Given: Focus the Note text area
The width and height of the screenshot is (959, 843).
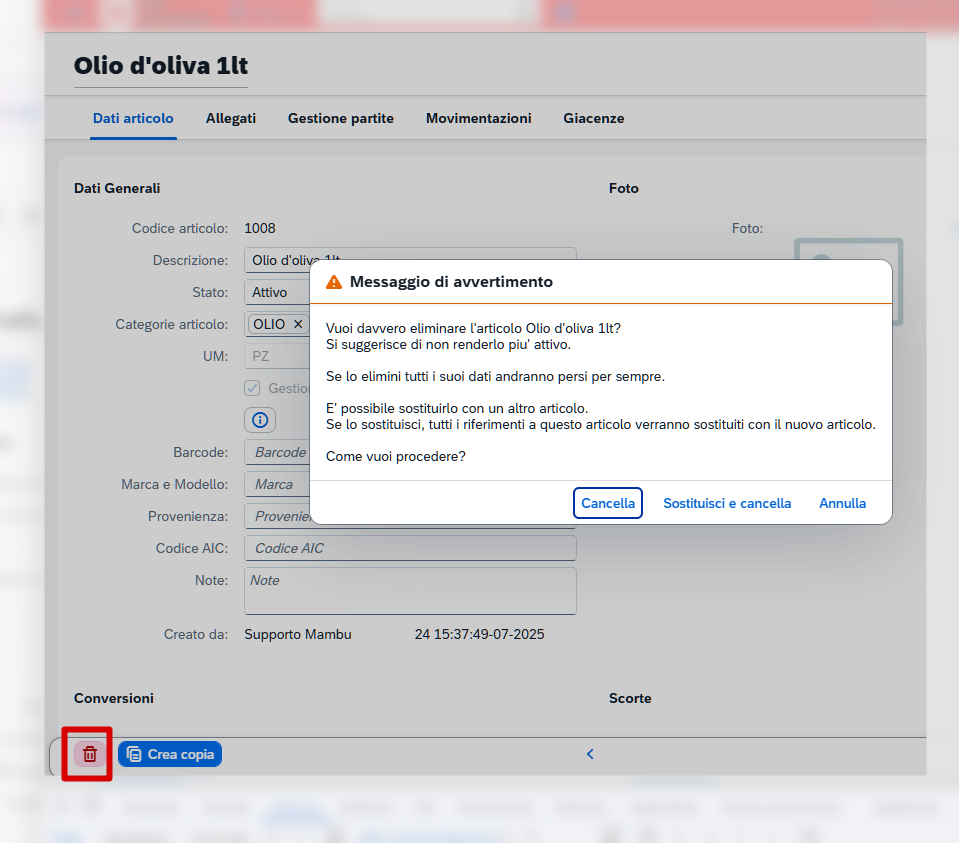Looking at the screenshot, I should tap(410, 591).
